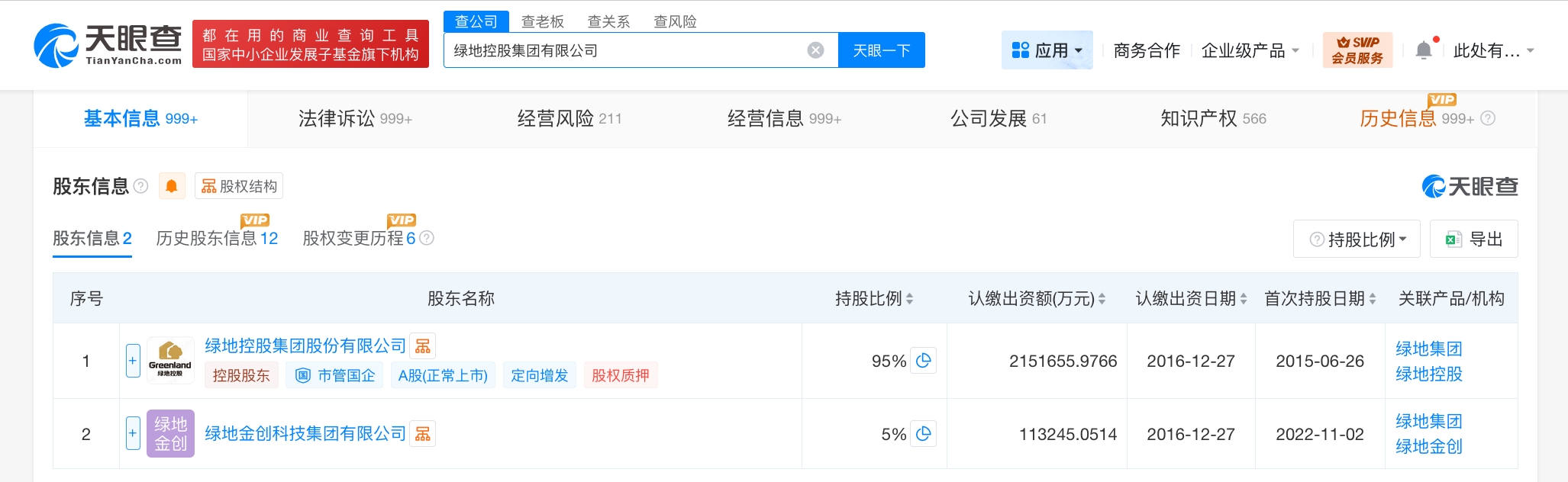Viewport: 1568px width, 482px height.
Task: Expand row 2 shareholder details
Action: (x=133, y=433)
